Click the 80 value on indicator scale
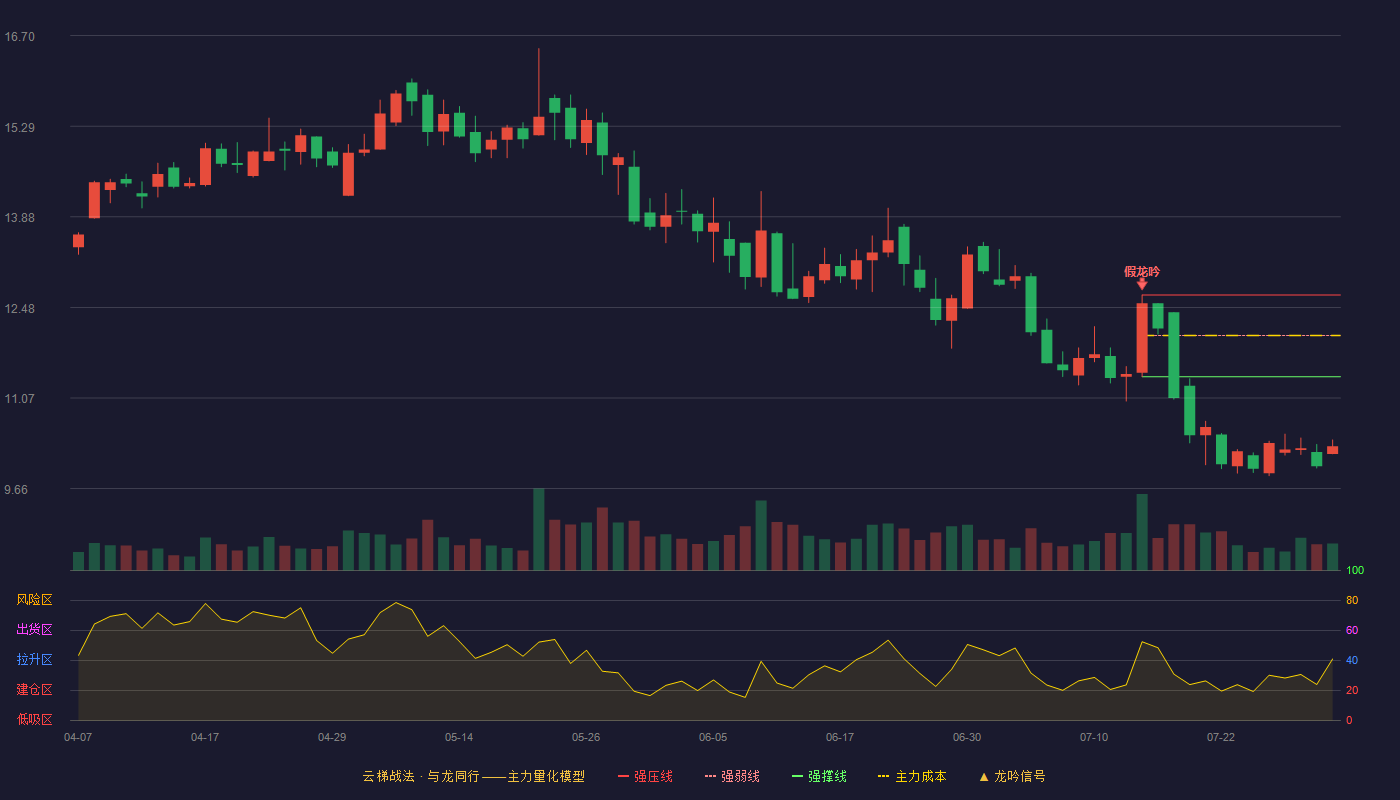1400x800 pixels. [x=1352, y=600]
